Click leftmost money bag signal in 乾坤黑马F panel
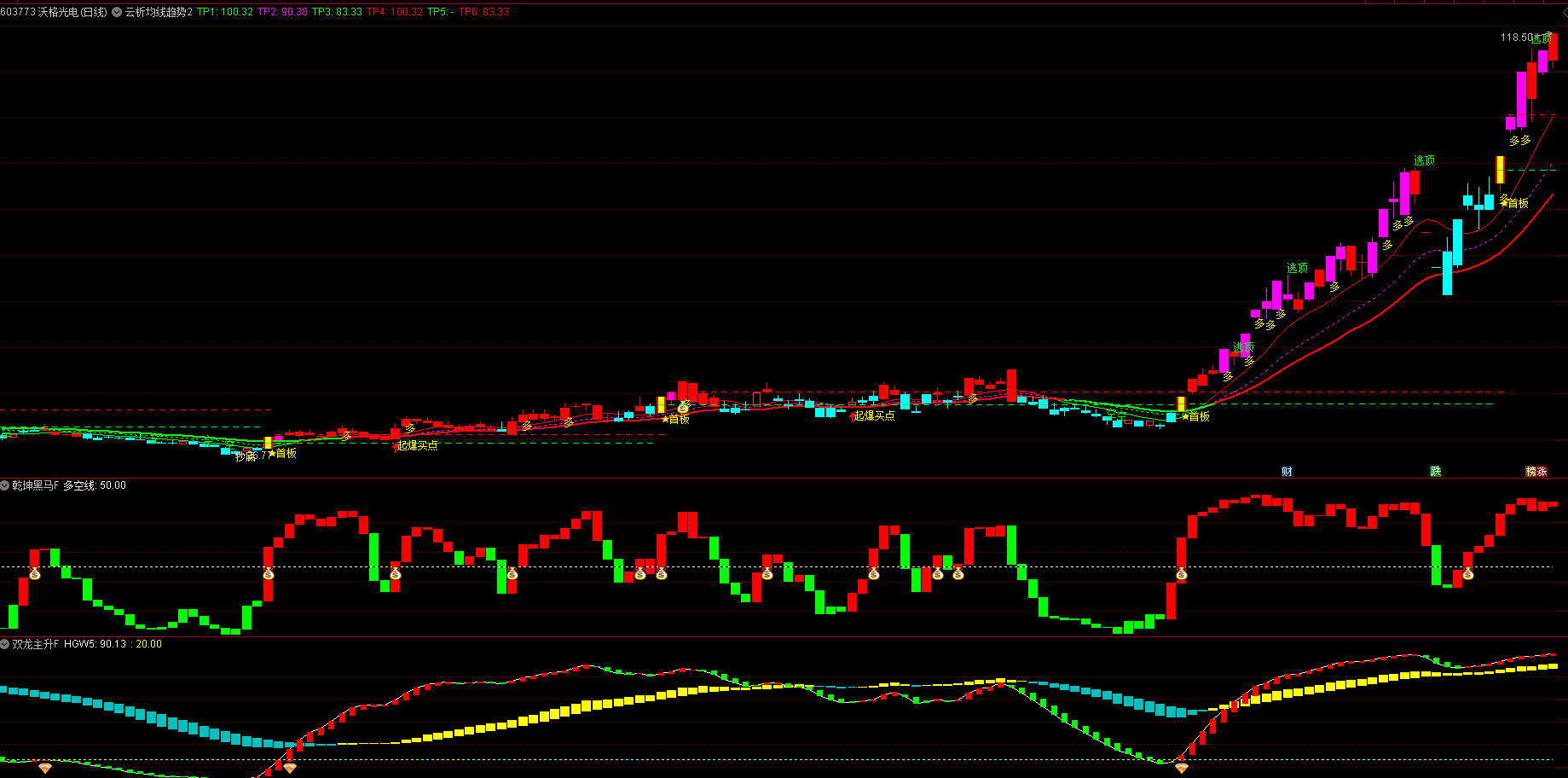 pyautogui.click(x=34, y=574)
